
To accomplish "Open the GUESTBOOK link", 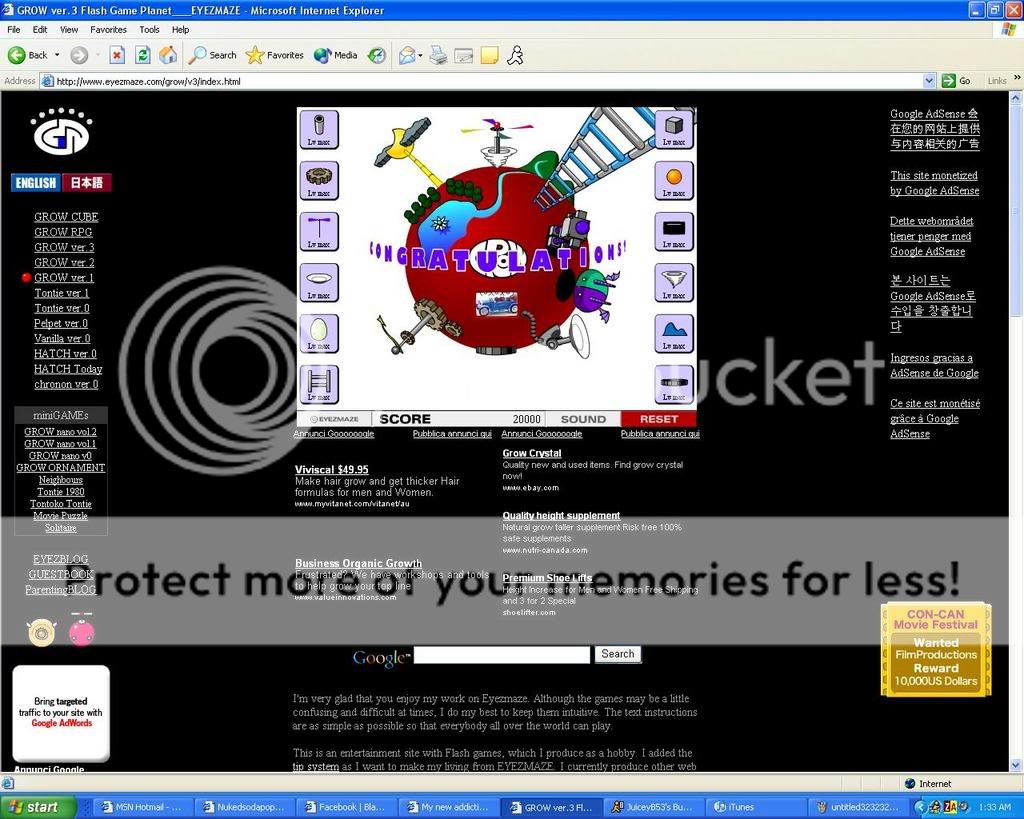I will pos(61,574).
